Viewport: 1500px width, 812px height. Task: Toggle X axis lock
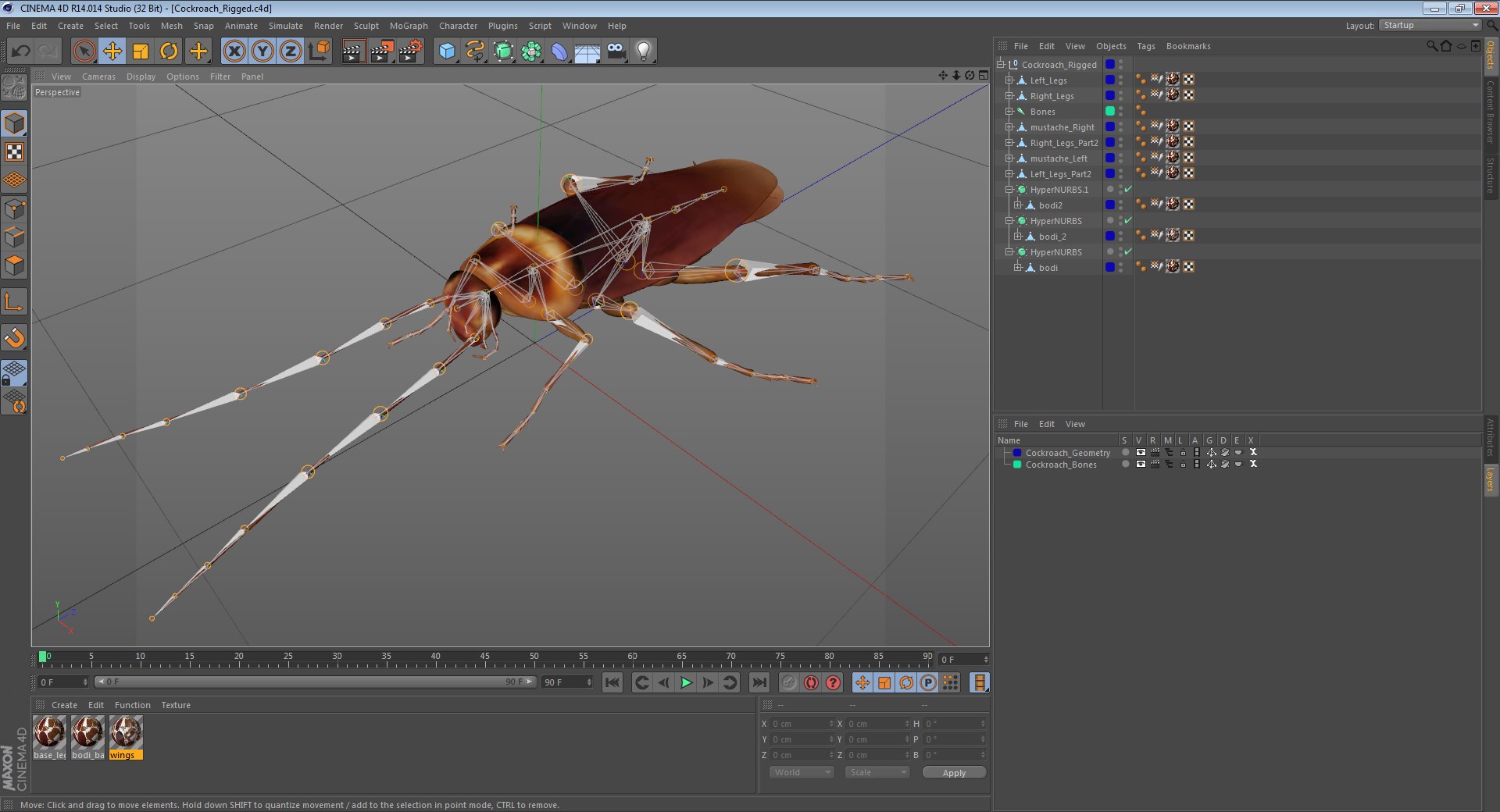coord(234,52)
